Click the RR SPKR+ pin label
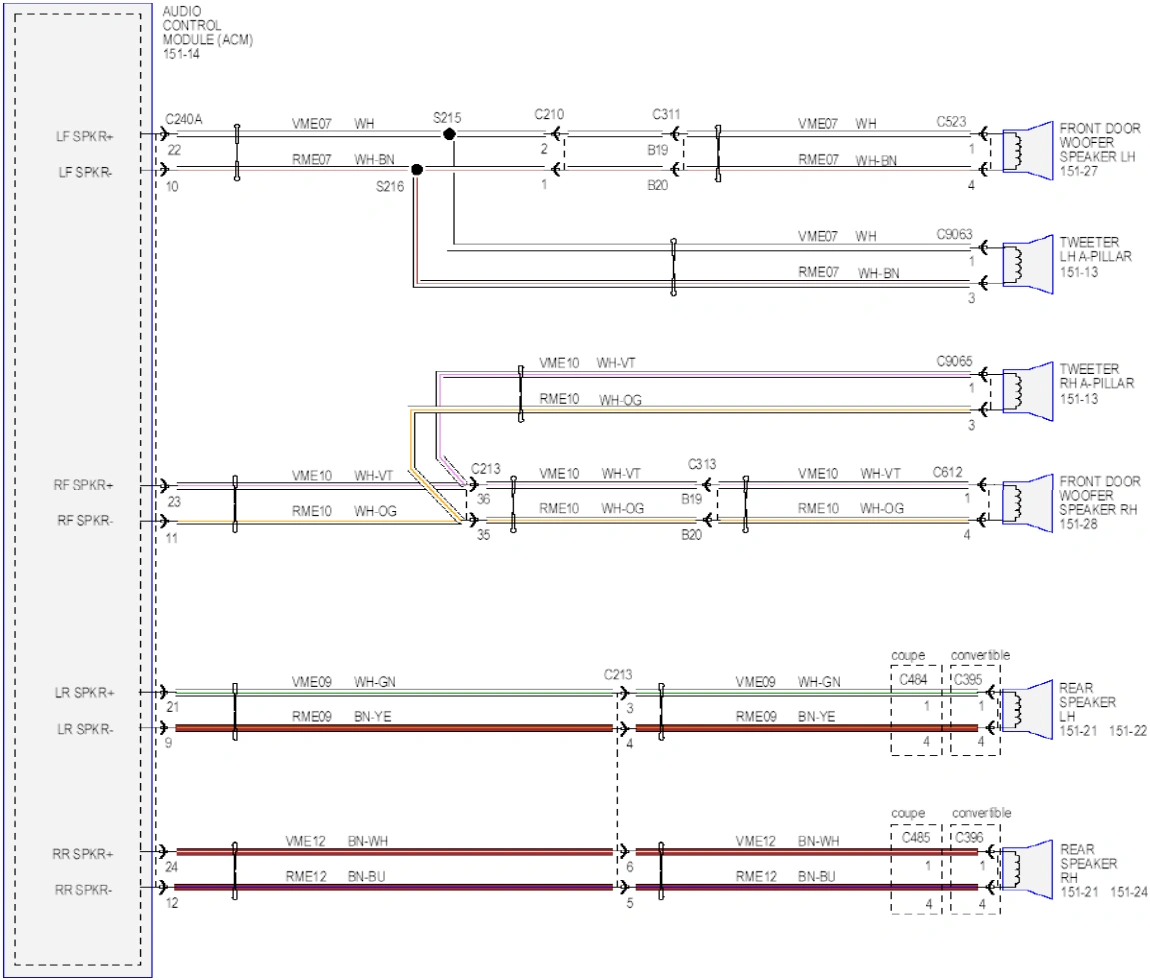The width and height of the screenshot is (1150, 980). 83,854
